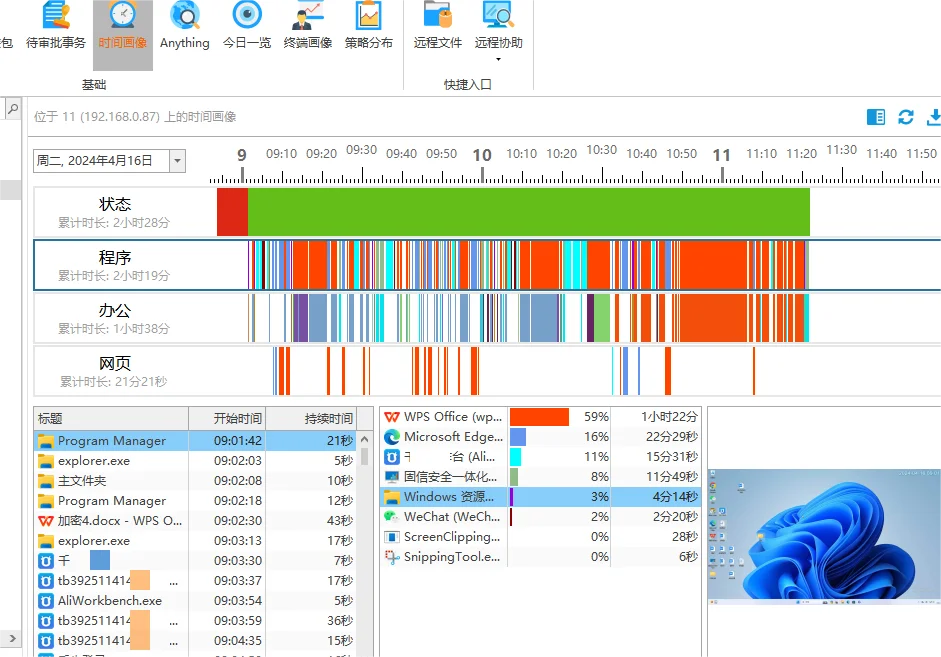
Task: Click the AliWorkbench.exe row icon
Action: coord(46,601)
